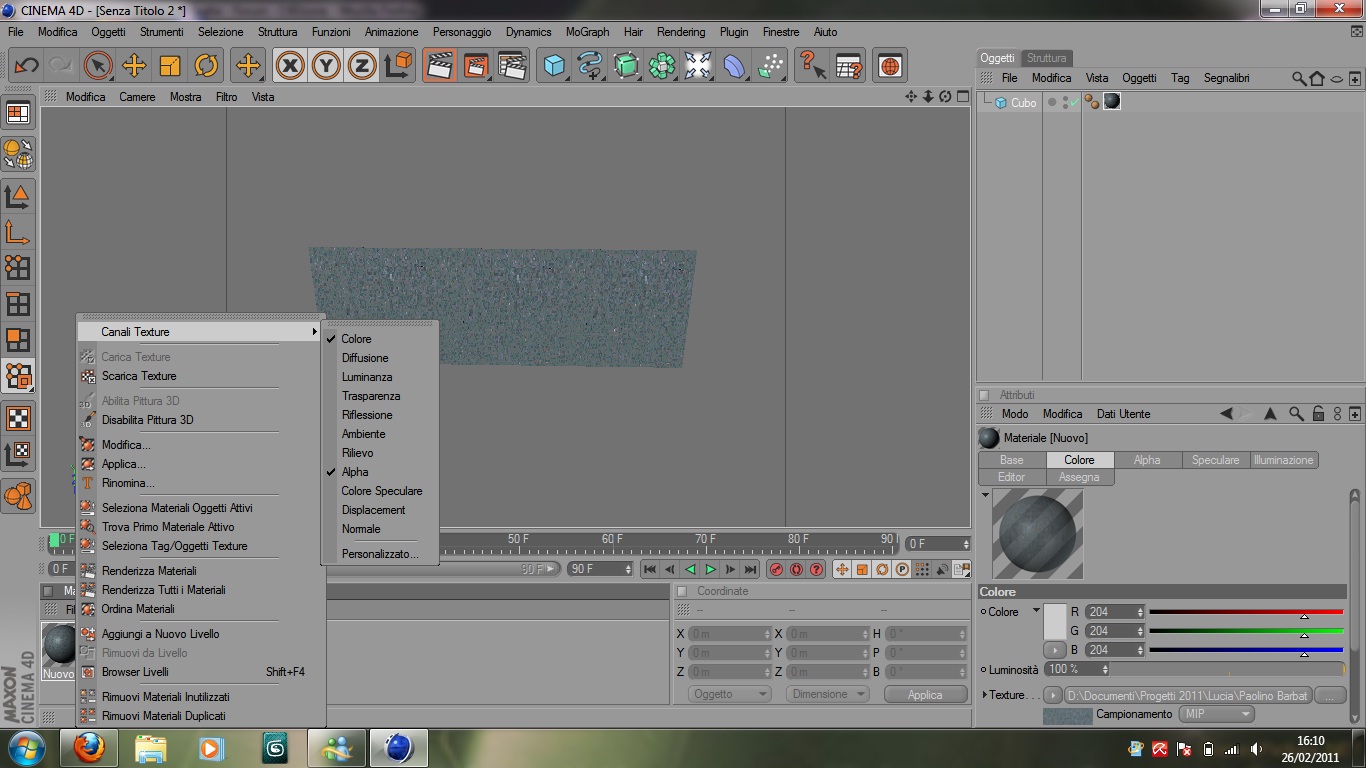This screenshot has height=768, width=1366.
Task: Enable the Luminanza texture channel
Action: pos(367,377)
